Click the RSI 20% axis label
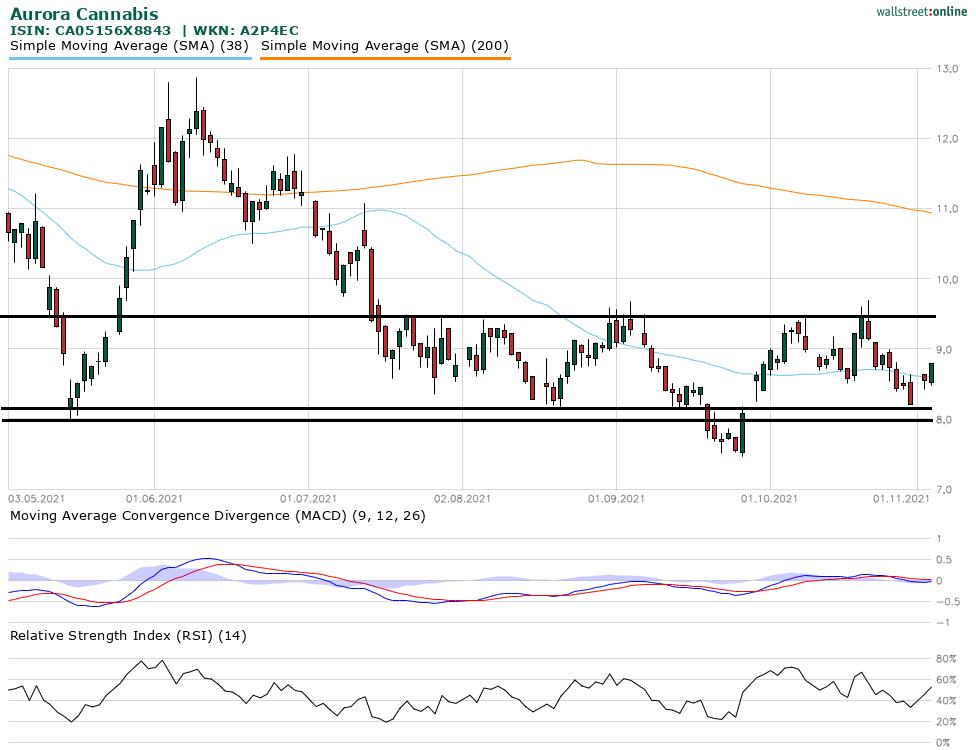Screen dimensions: 976x750 (946, 722)
